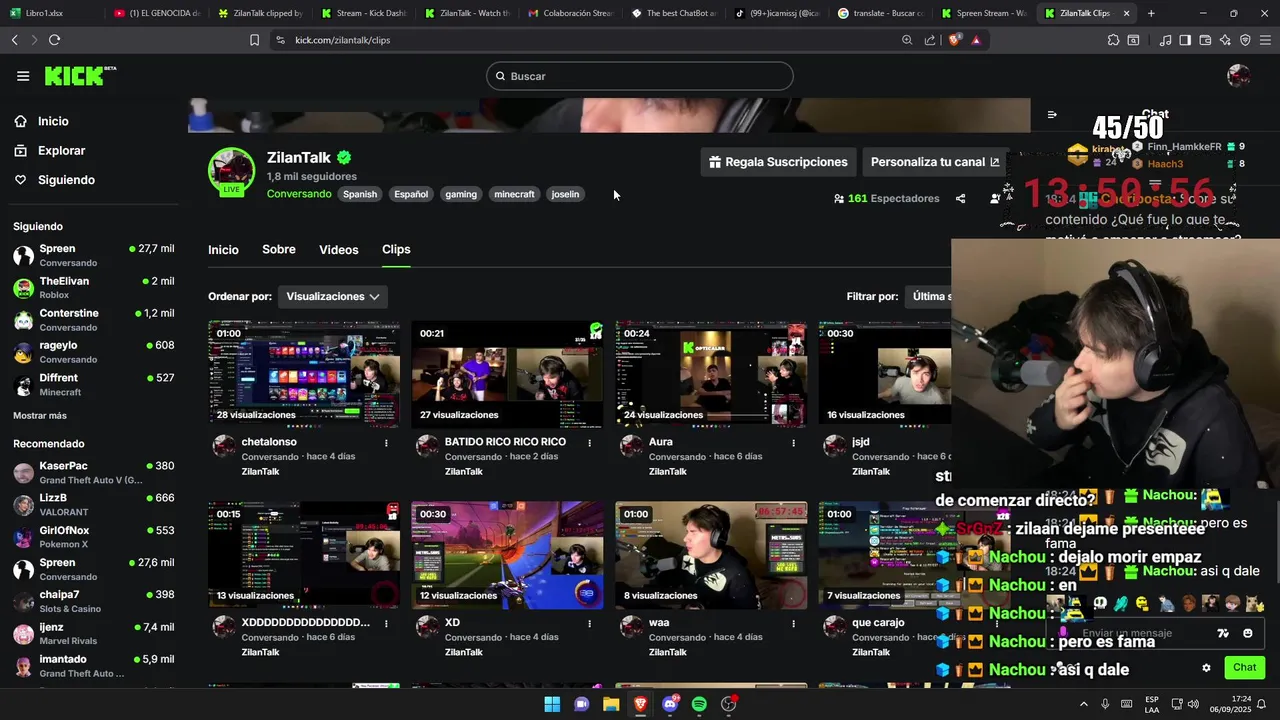Open the Brave wallet icon

1205,40
